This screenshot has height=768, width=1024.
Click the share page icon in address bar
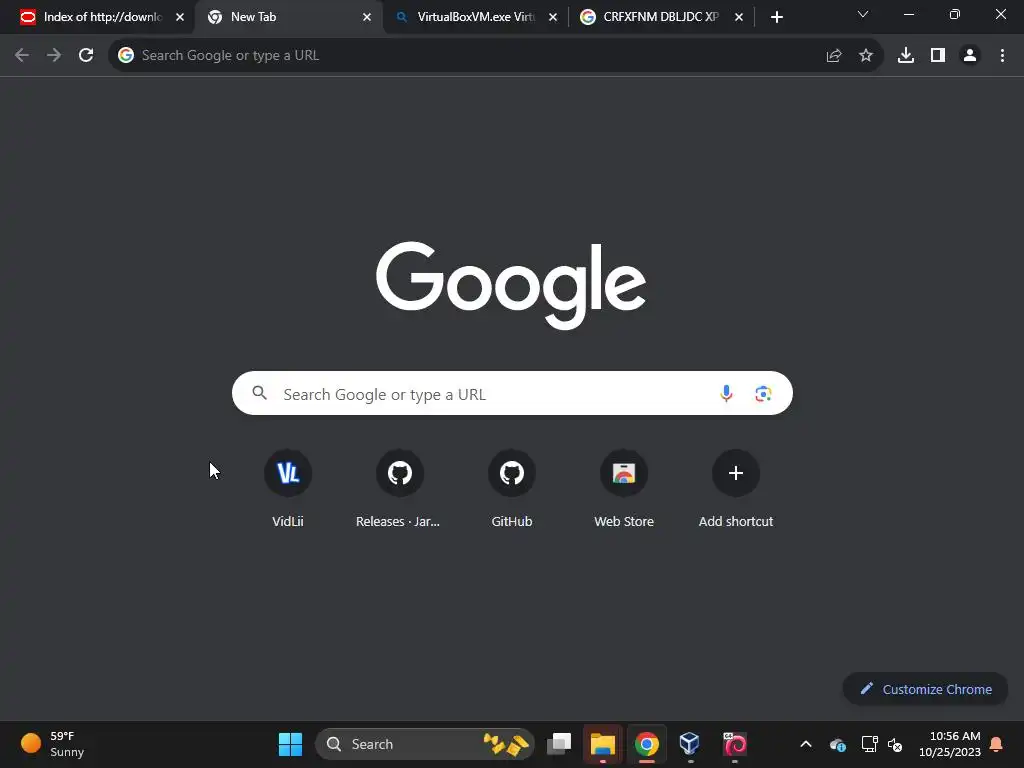point(834,56)
